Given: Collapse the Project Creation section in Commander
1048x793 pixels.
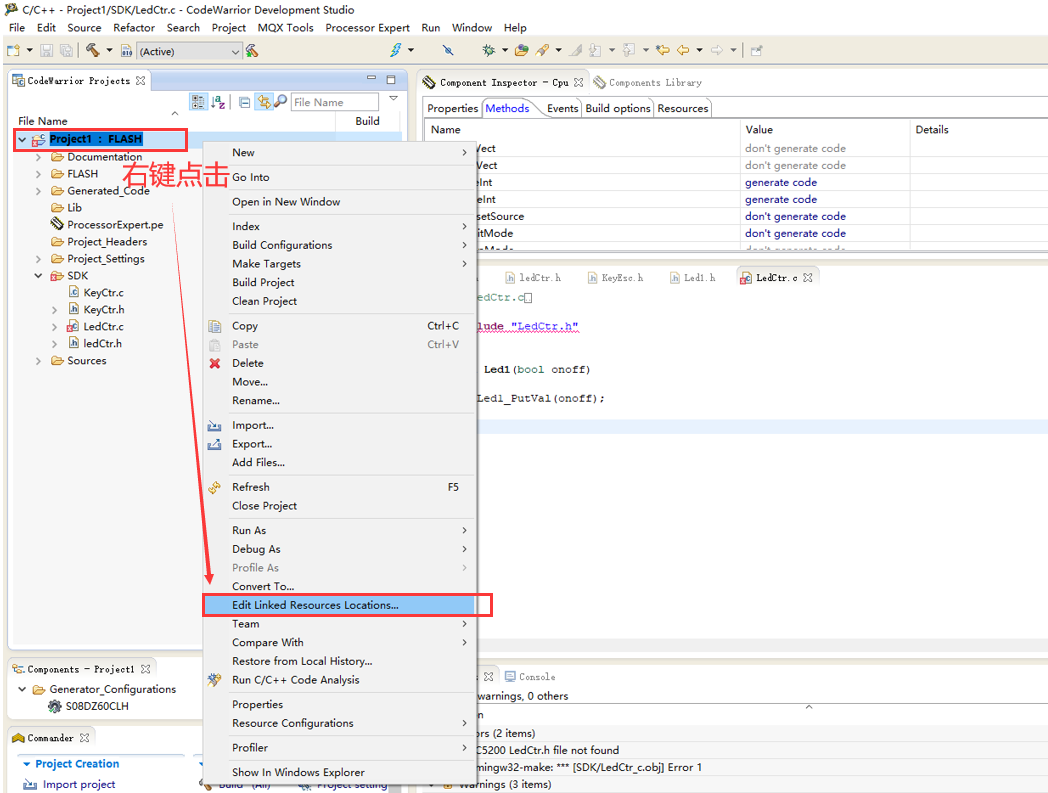Looking at the screenshot, I should coord(27,764).
